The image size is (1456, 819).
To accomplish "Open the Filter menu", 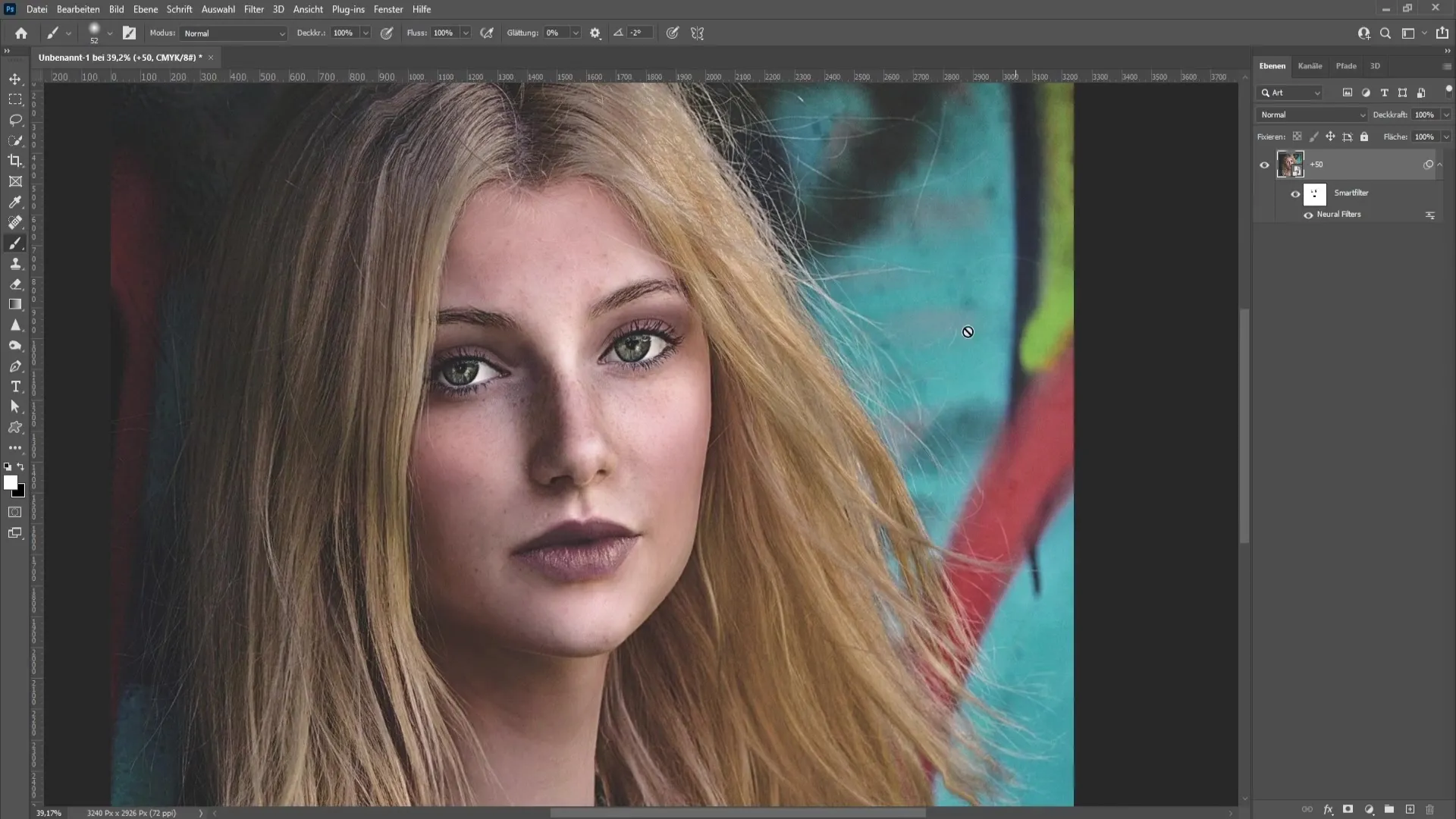I will click(254, 9).
